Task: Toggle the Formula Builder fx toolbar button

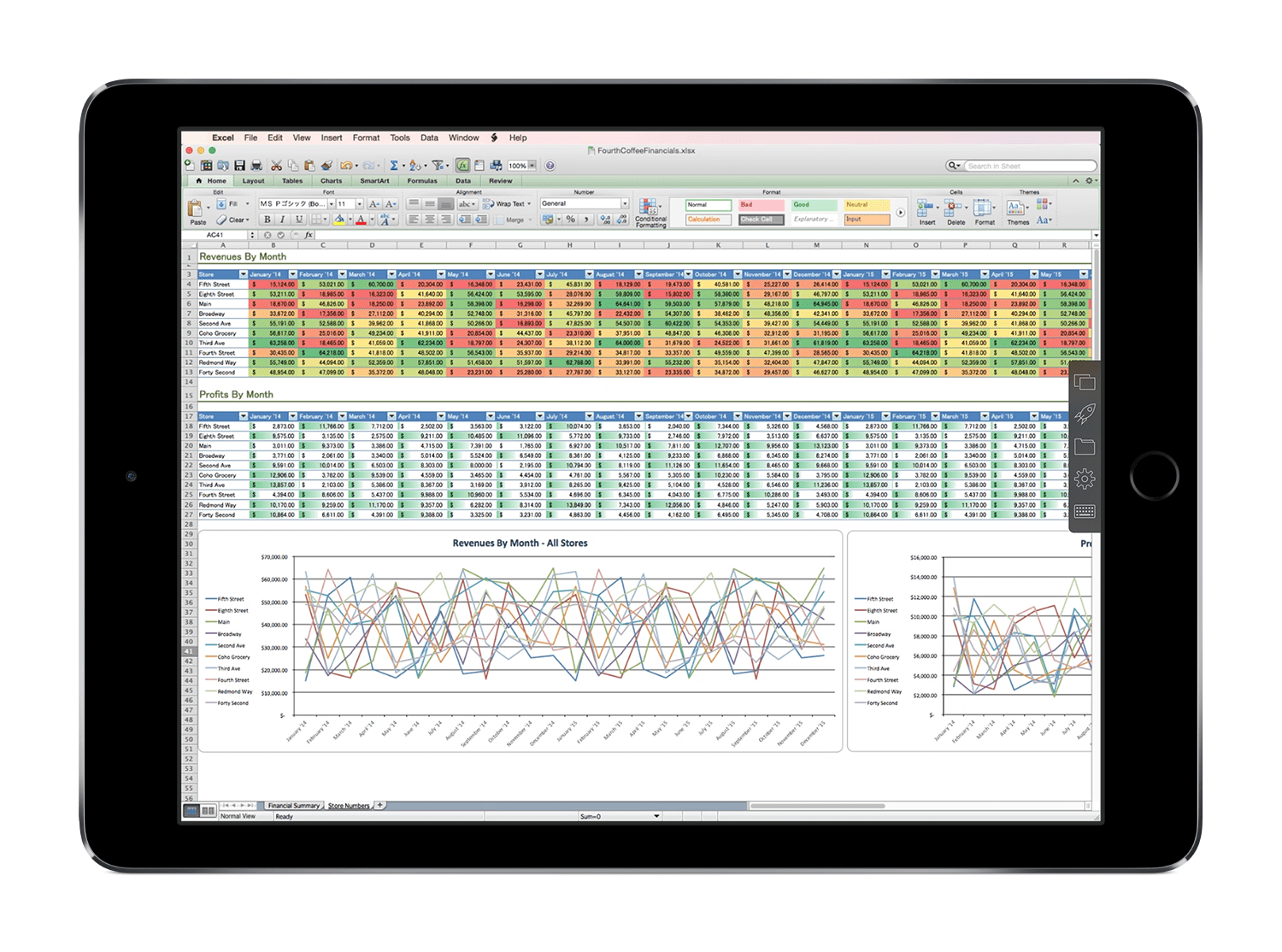Action: pos(462,166)
